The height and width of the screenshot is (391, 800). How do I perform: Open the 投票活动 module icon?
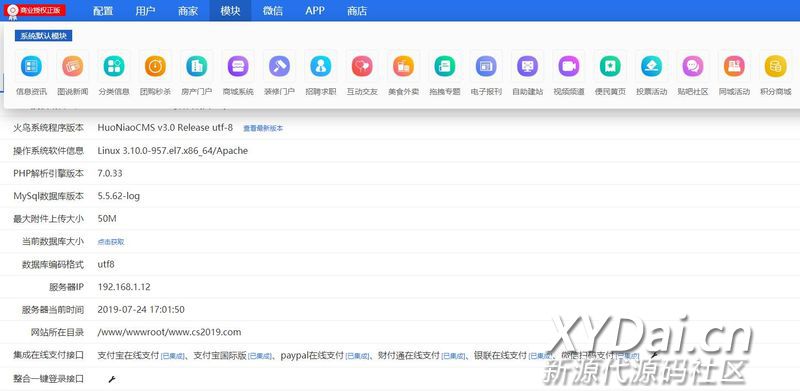(652, 66)
